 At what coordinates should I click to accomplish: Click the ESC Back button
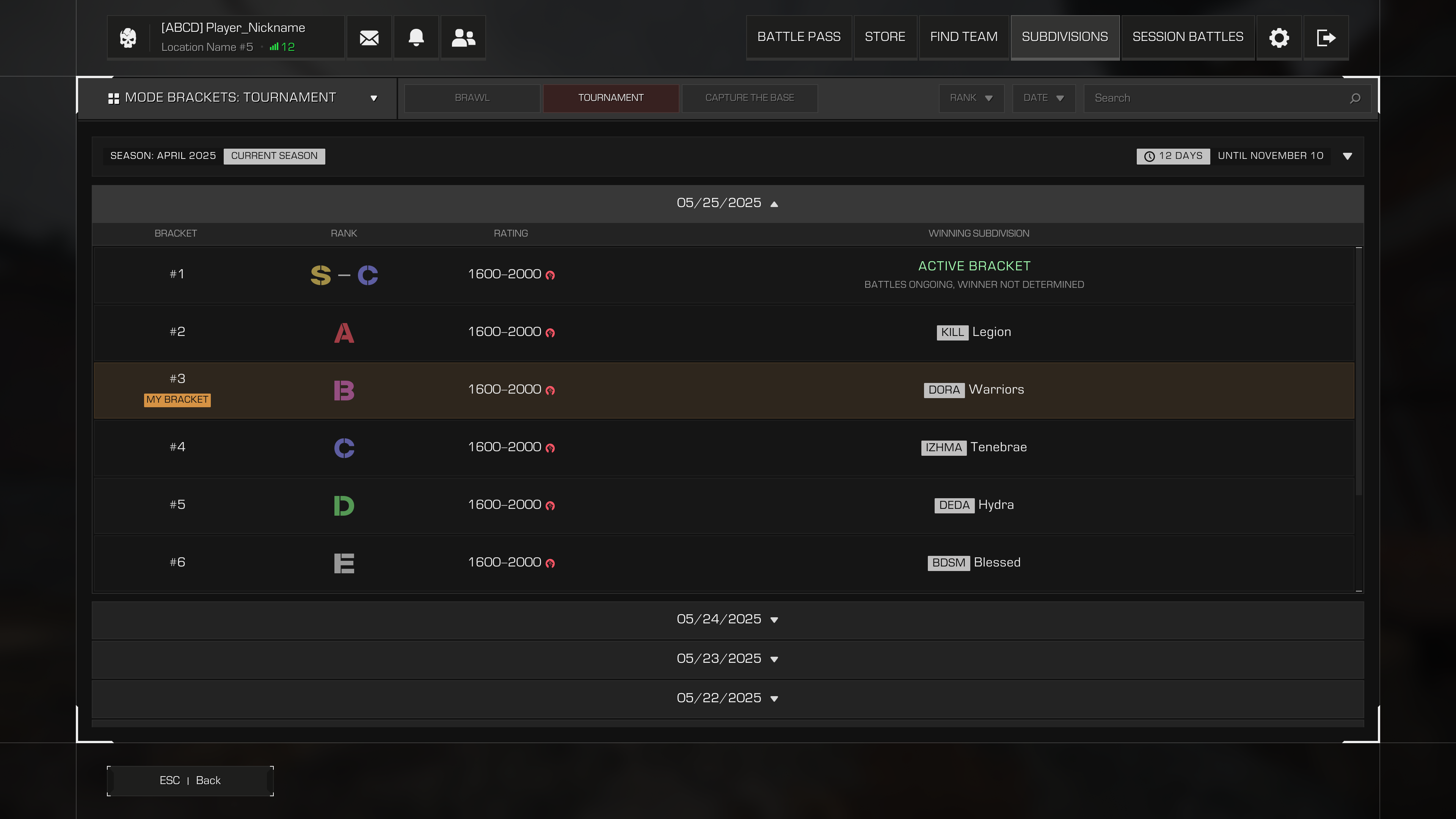[x=190, y=781]
